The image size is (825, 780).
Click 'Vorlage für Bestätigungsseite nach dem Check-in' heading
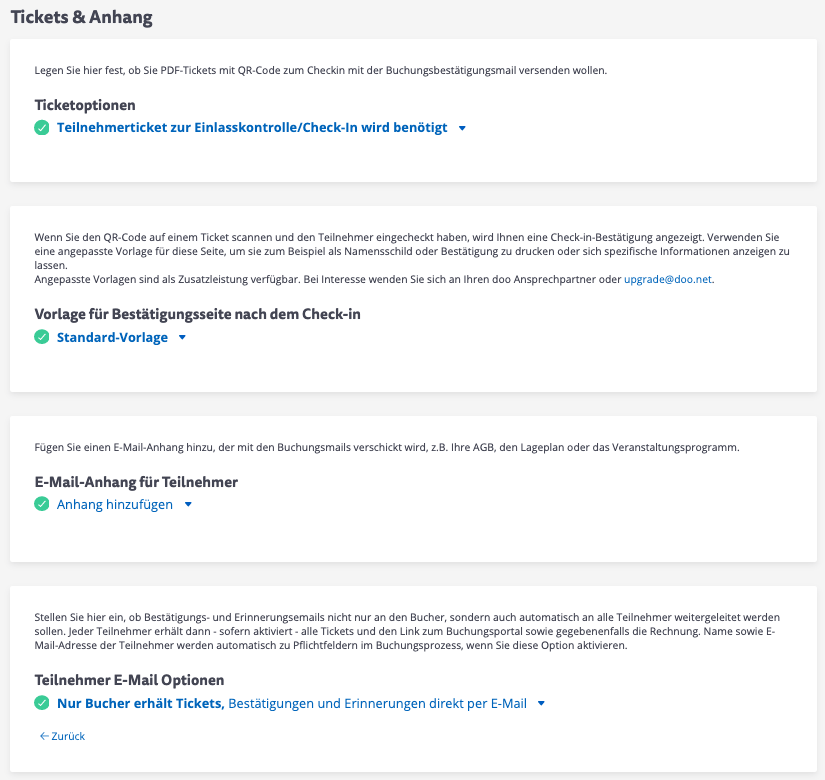point(197,314)
